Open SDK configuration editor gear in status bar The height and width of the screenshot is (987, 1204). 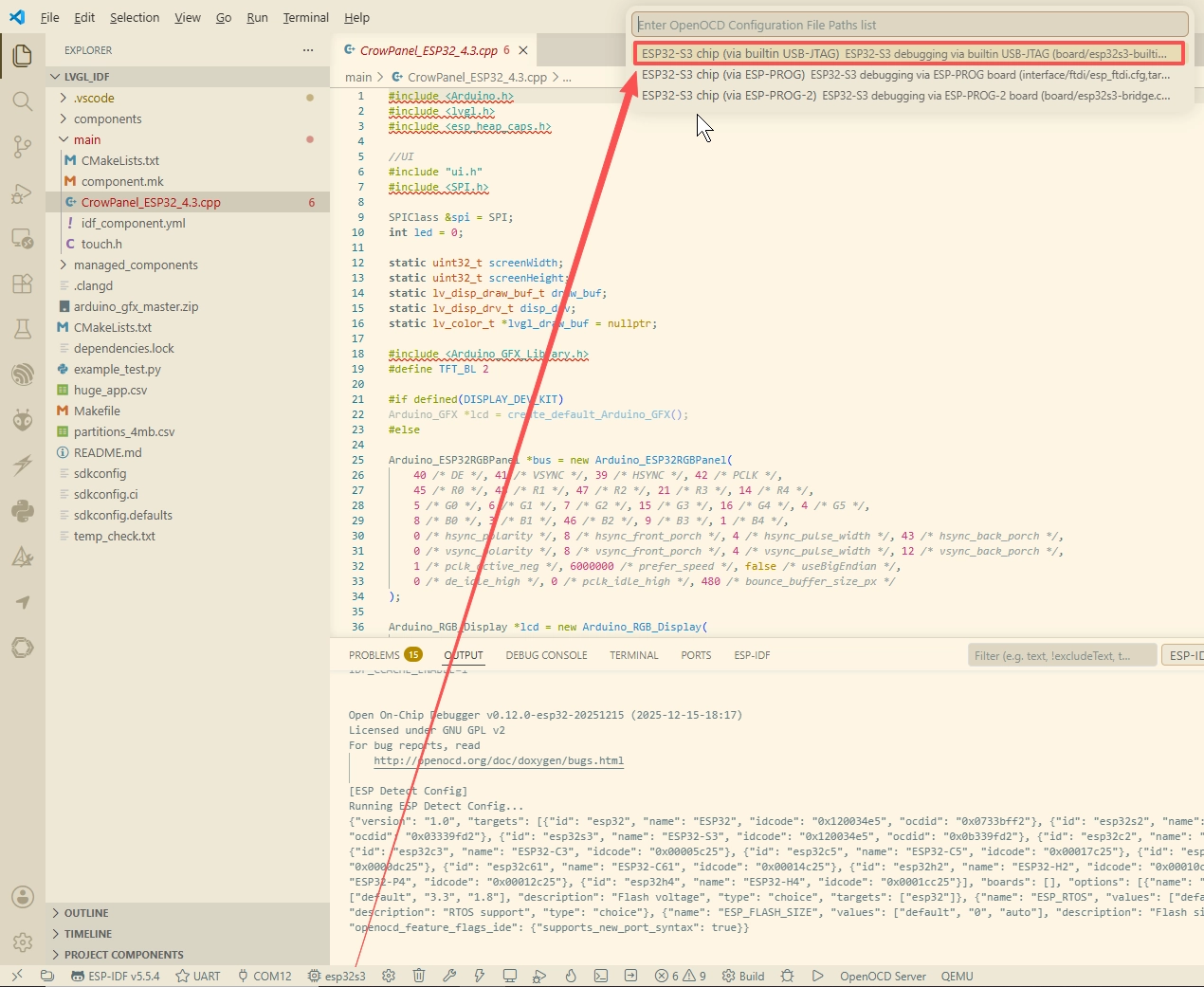(x=389, y=976)
